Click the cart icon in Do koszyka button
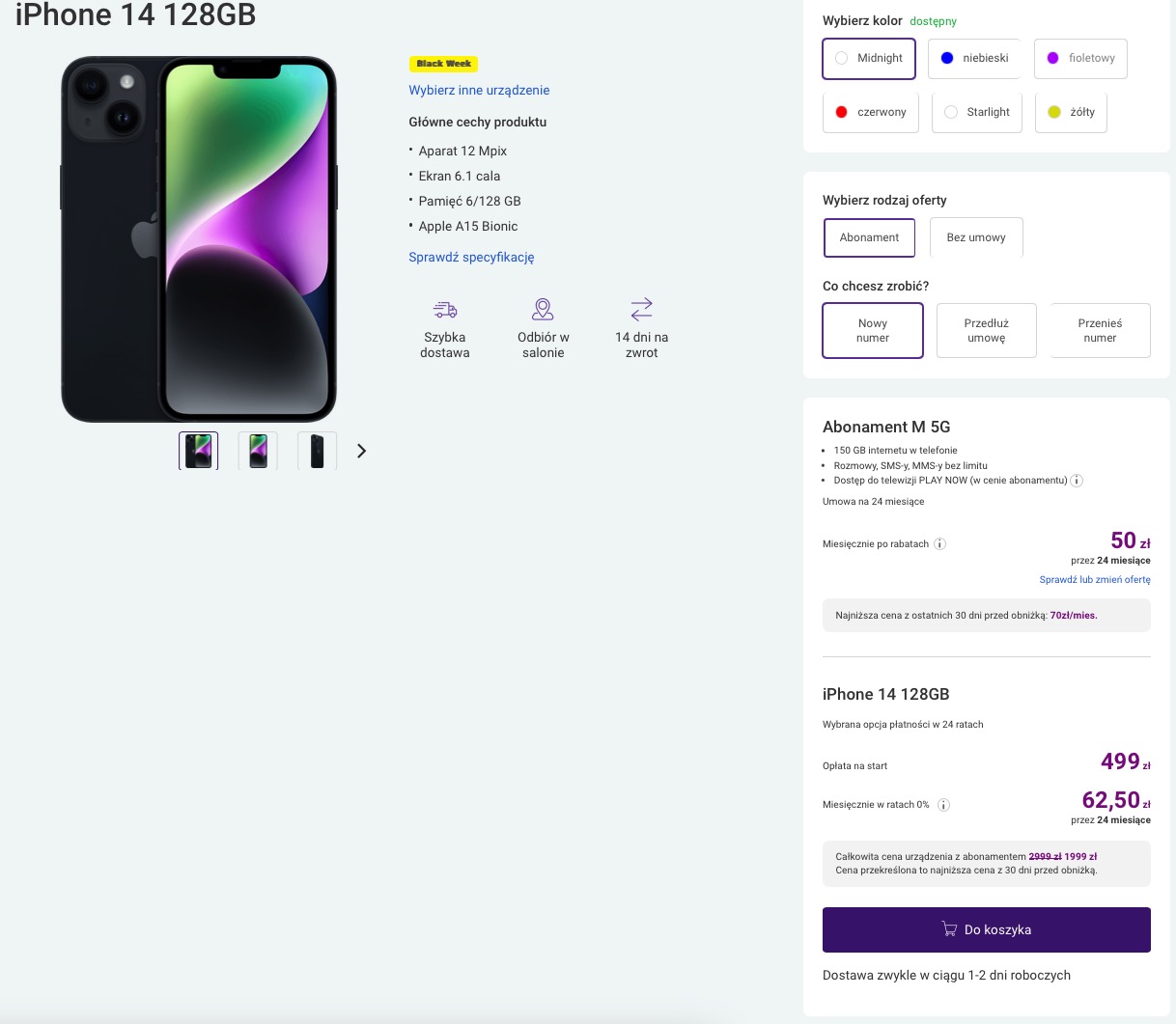The width and height of the screenshot is (1176, 1024). click(949, 928)
